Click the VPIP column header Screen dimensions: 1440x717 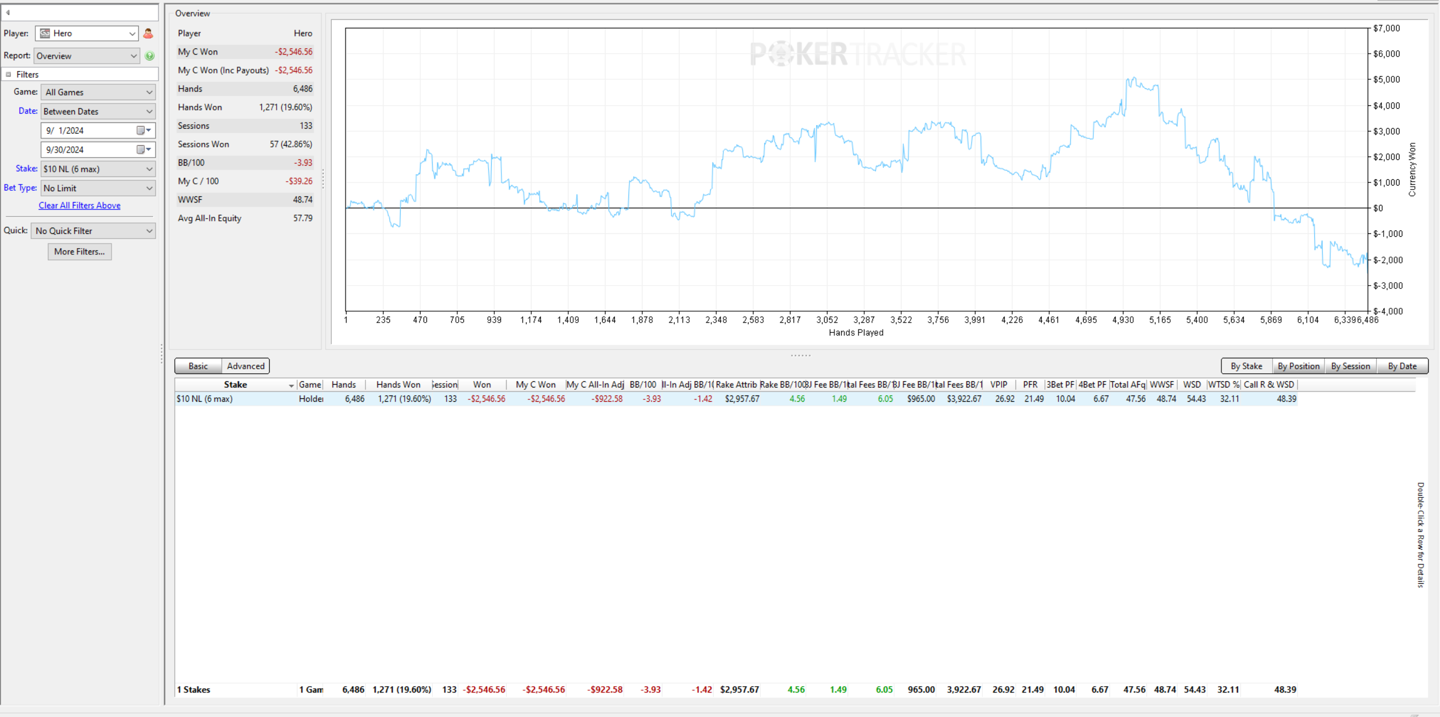coord(998,385)
